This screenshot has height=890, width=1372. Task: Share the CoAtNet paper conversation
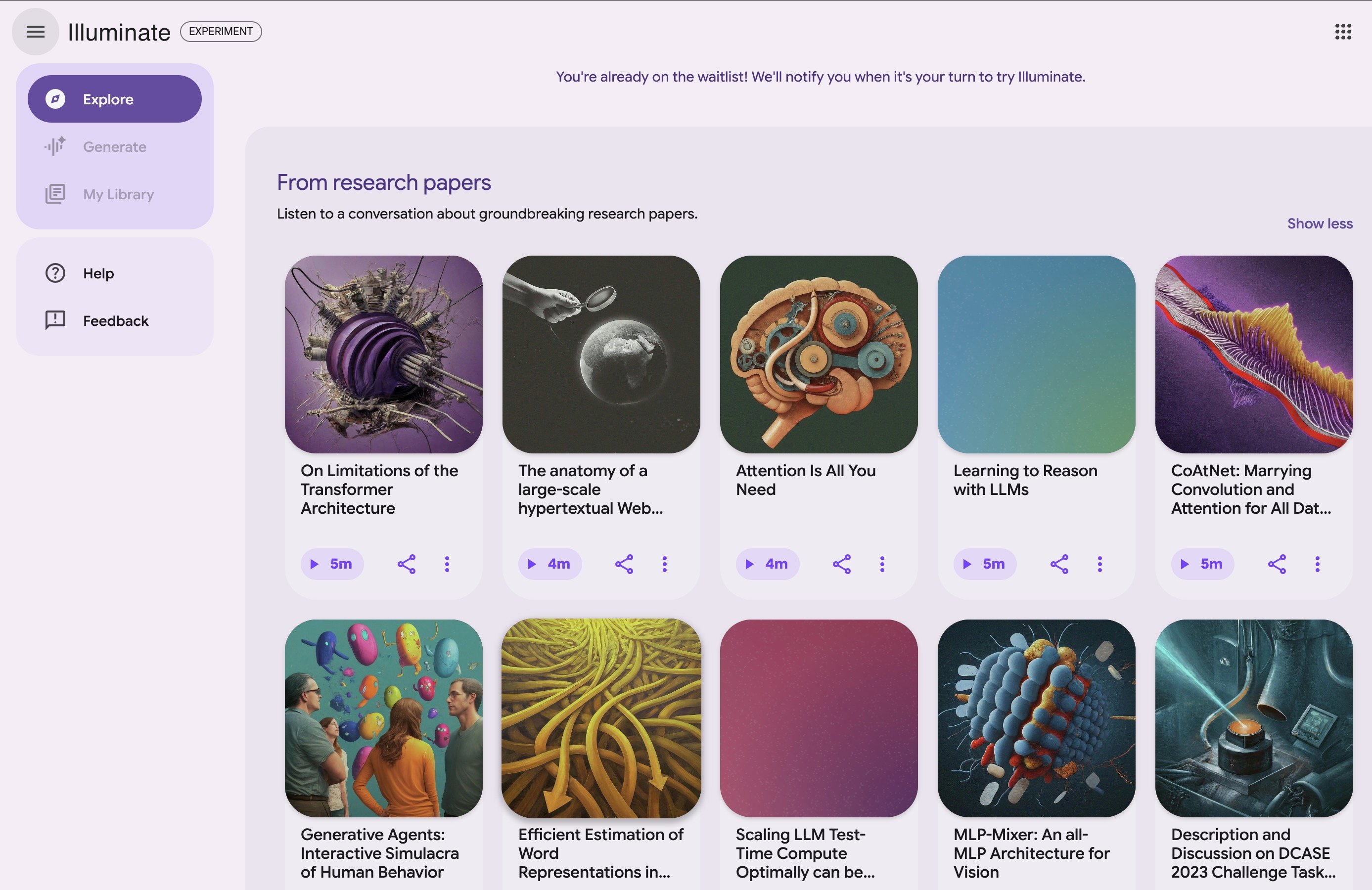(x=1278, y=564)
